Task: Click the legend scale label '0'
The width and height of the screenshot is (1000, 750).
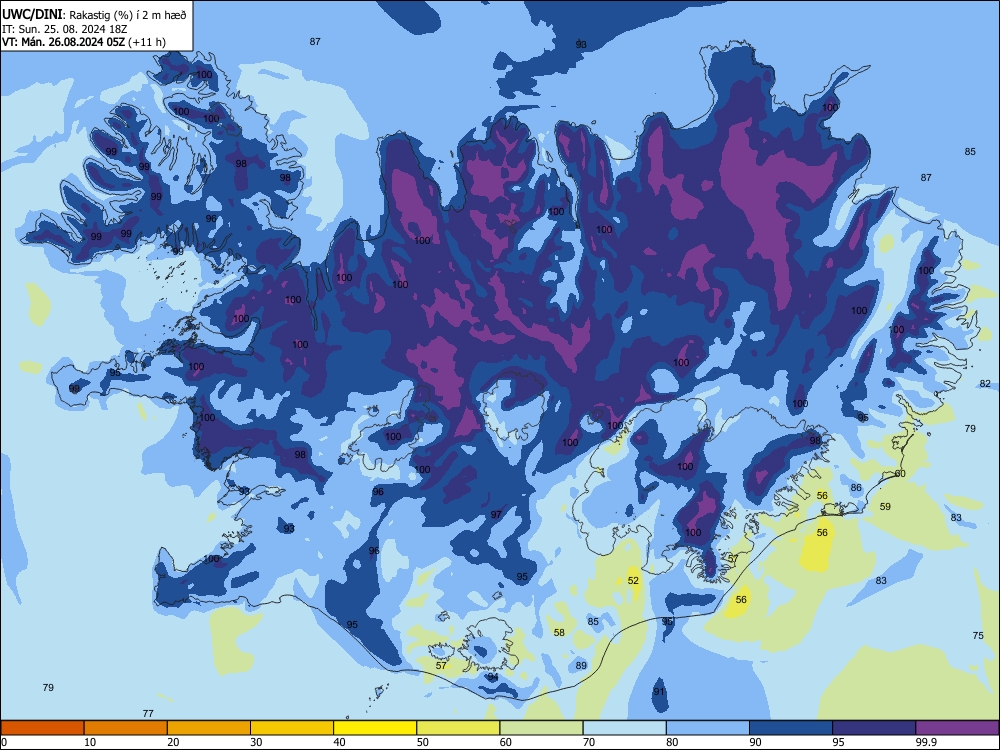Action: pos(4,742)
